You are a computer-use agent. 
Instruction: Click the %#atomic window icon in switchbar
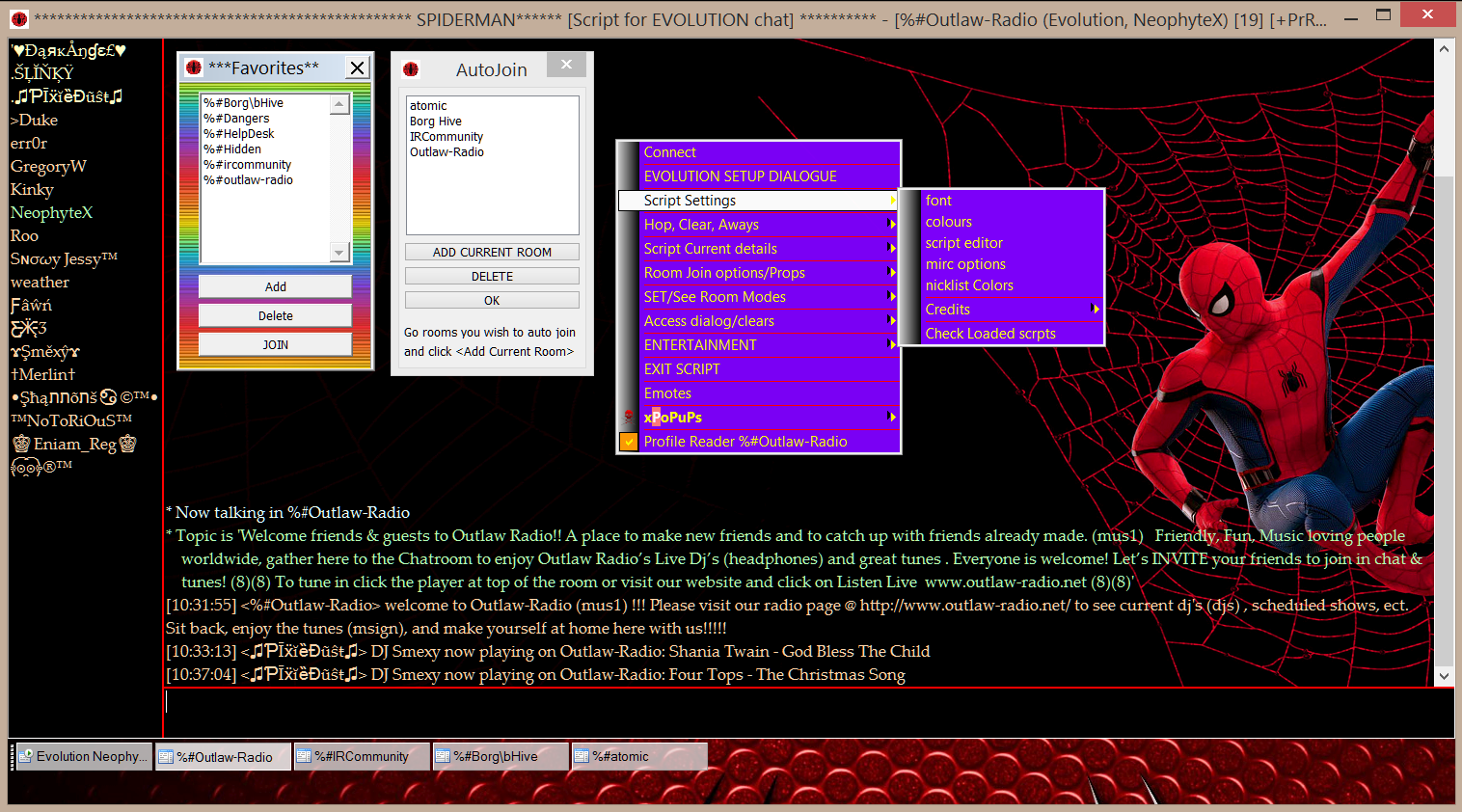click(582, 756)
